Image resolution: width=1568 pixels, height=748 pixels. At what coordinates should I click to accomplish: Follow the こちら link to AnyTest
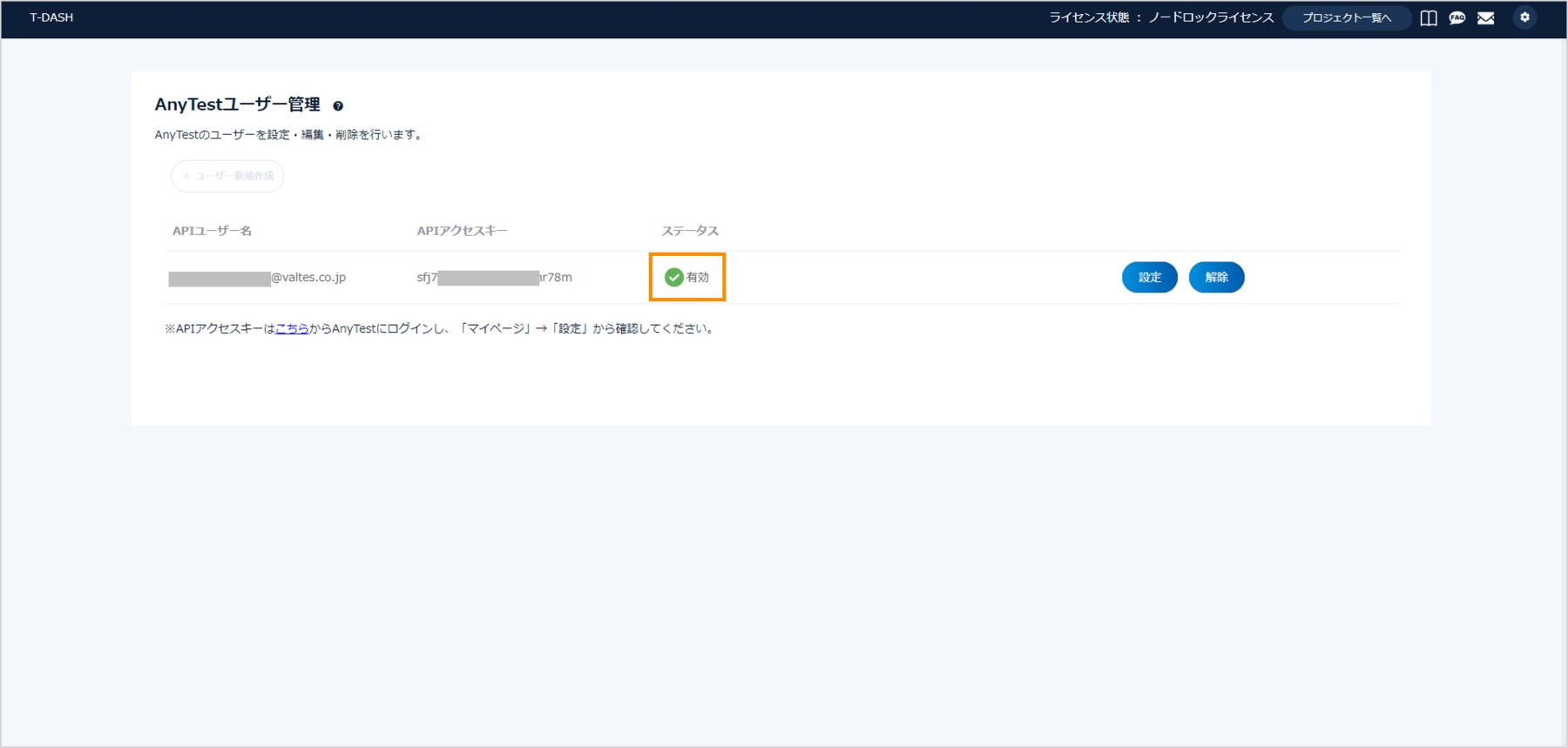(x=292, y=328)
